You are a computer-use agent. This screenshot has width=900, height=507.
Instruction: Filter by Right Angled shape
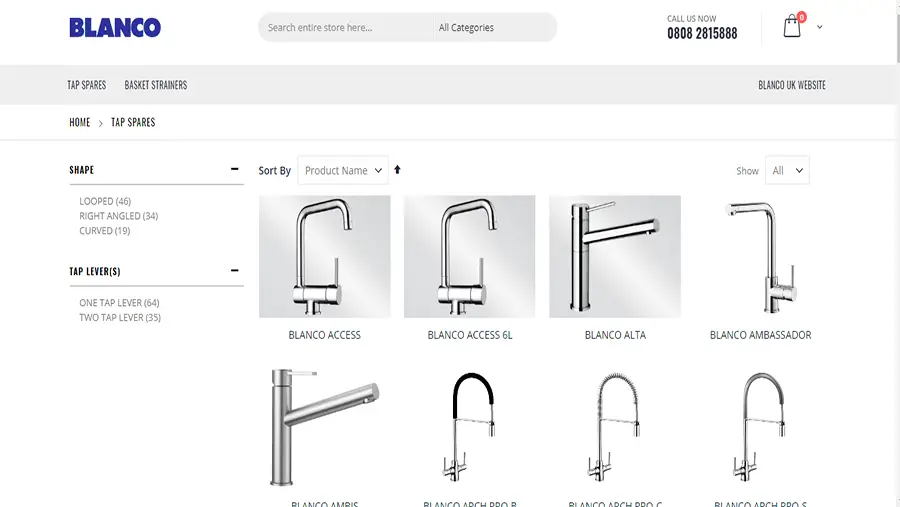[x=119, y=216]
